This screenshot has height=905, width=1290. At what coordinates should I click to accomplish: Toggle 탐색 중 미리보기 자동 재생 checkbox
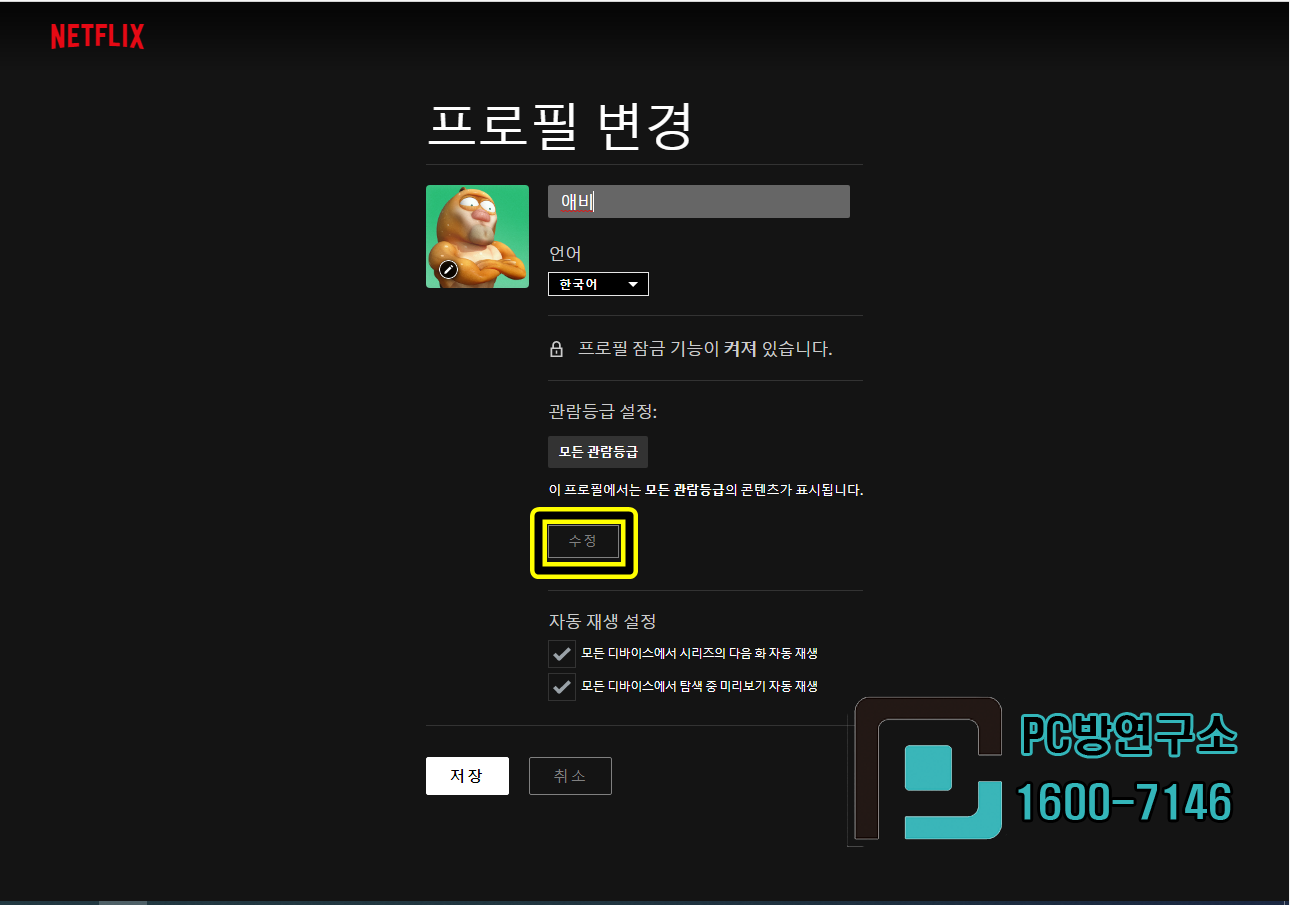point(562,687)
